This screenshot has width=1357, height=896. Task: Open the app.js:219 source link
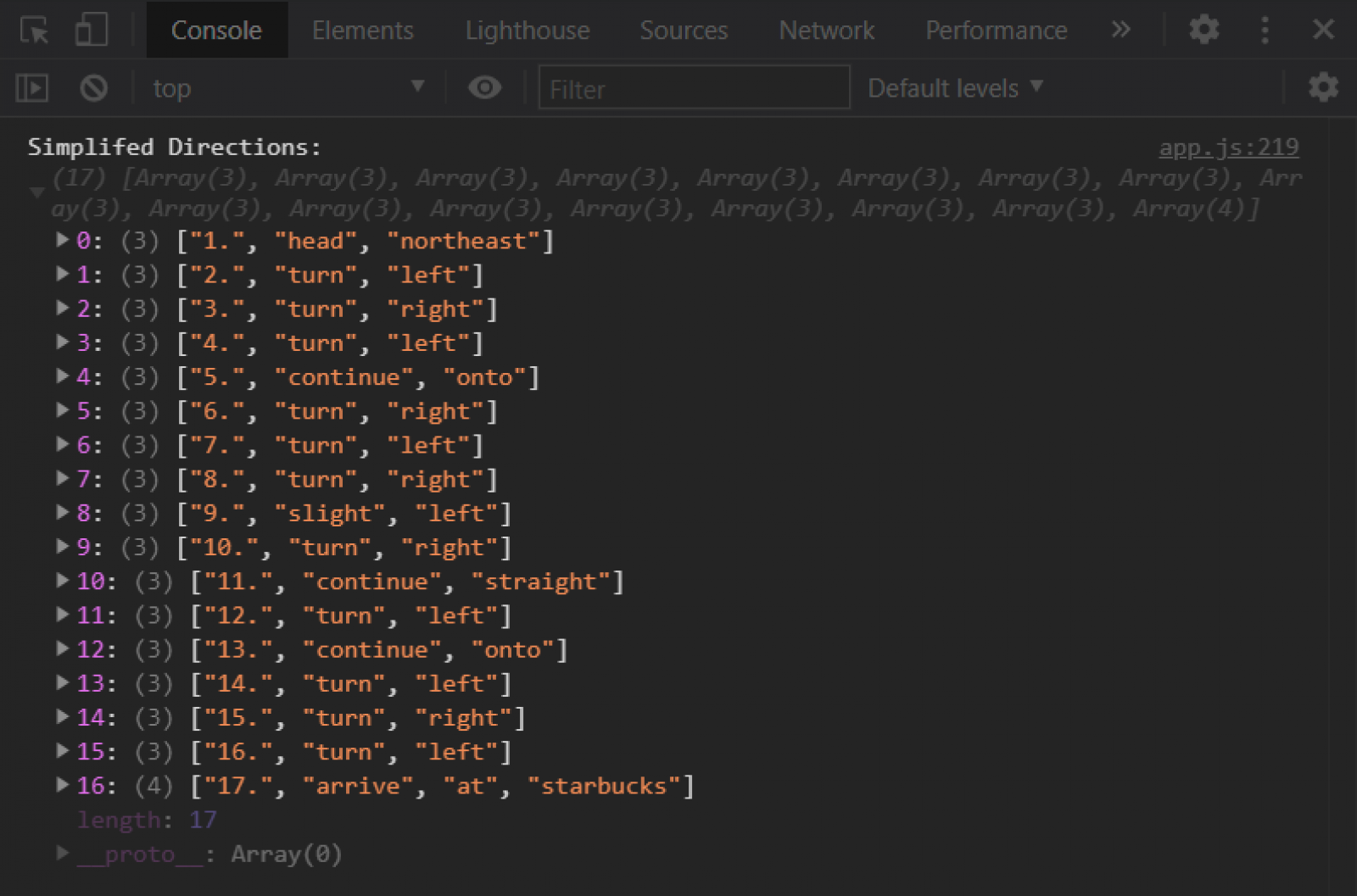1229,147
